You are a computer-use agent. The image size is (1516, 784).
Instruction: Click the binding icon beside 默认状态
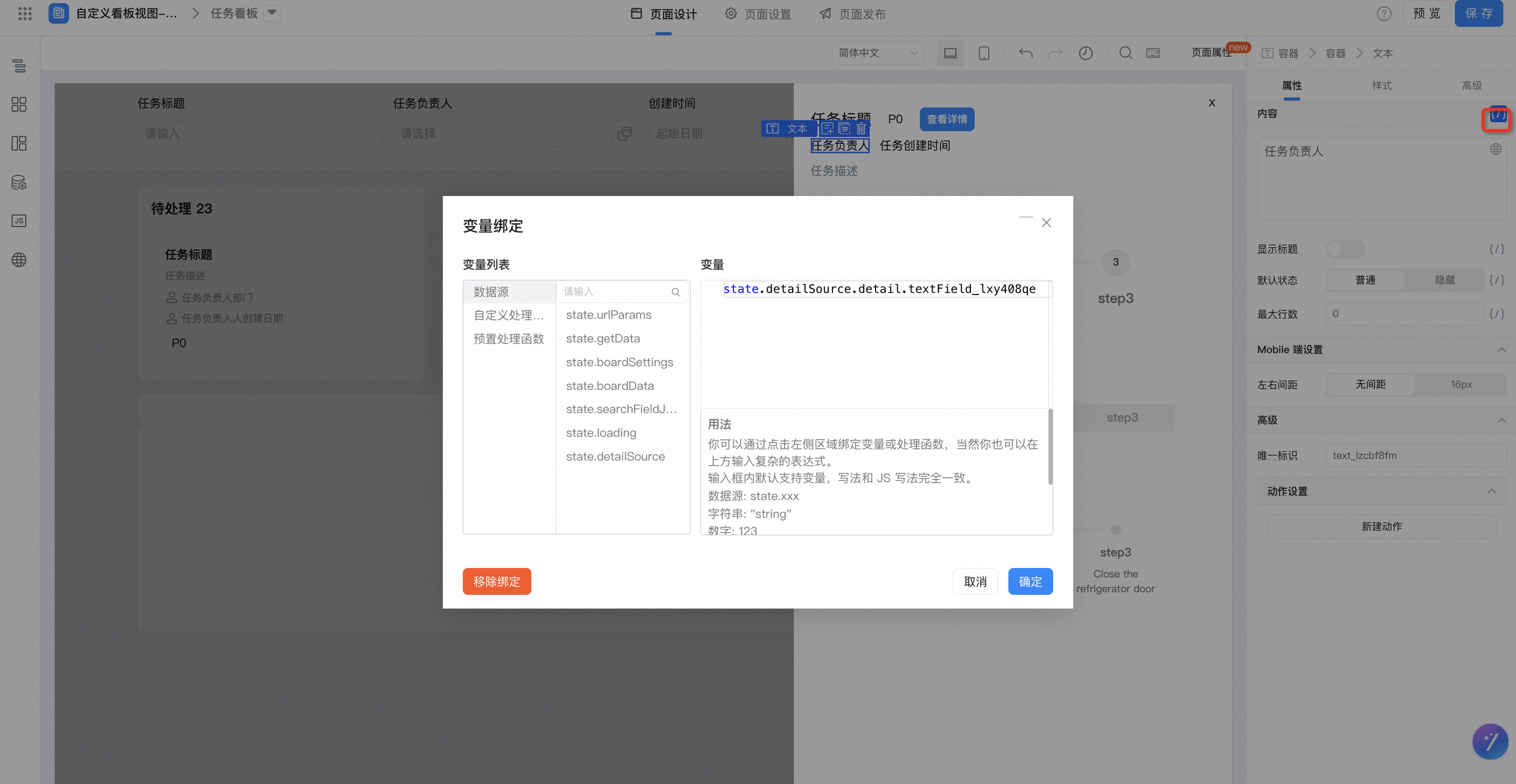[x=1496, y=280]
